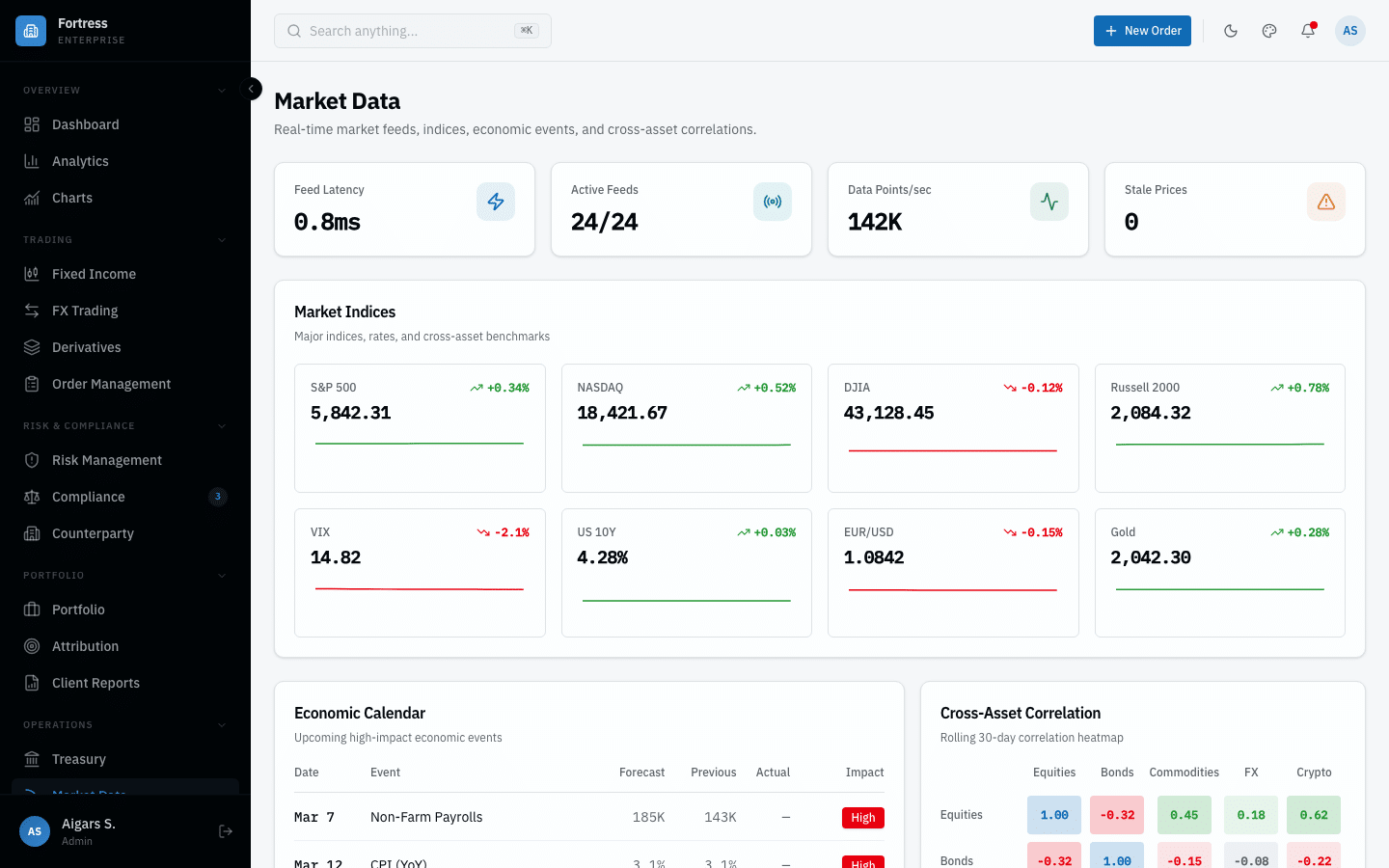Collapse the TRADING section chevron
1389x868 pixels.
(223, 239)
